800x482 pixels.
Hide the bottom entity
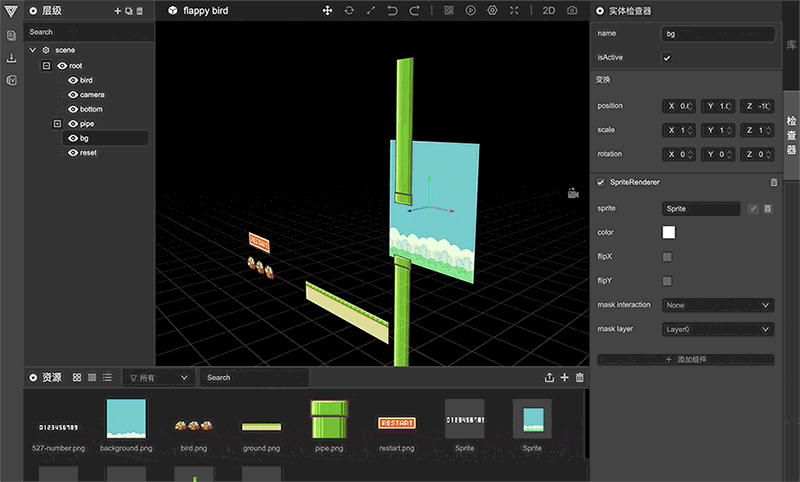point(73,109)
